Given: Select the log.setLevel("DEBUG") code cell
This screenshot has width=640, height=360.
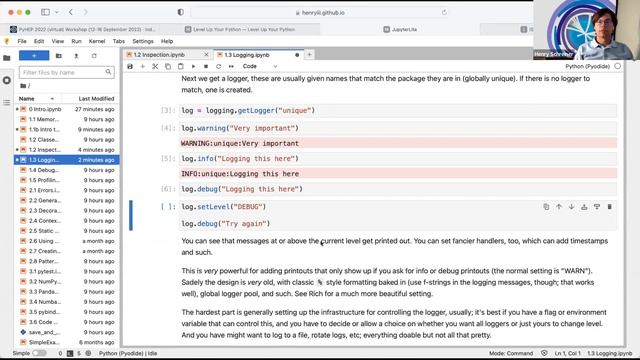Looking at the screenshot, I should pyautogui.click(x=398, y=216).
